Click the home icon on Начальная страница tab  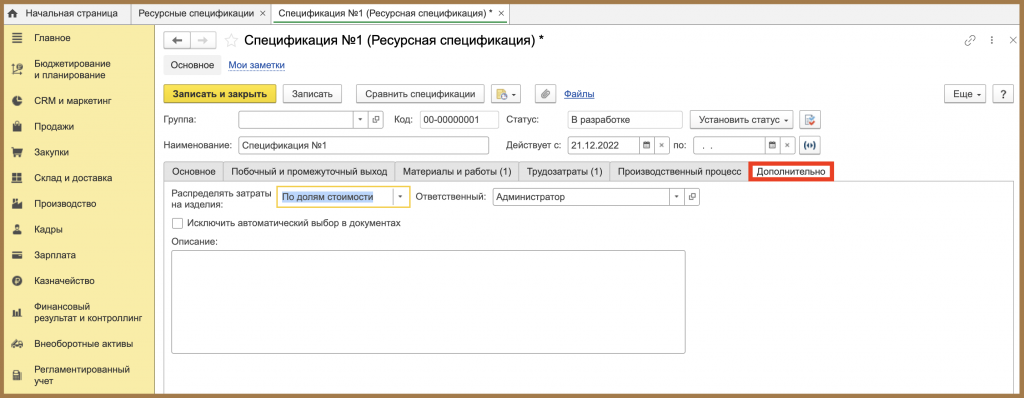(12, 13)
